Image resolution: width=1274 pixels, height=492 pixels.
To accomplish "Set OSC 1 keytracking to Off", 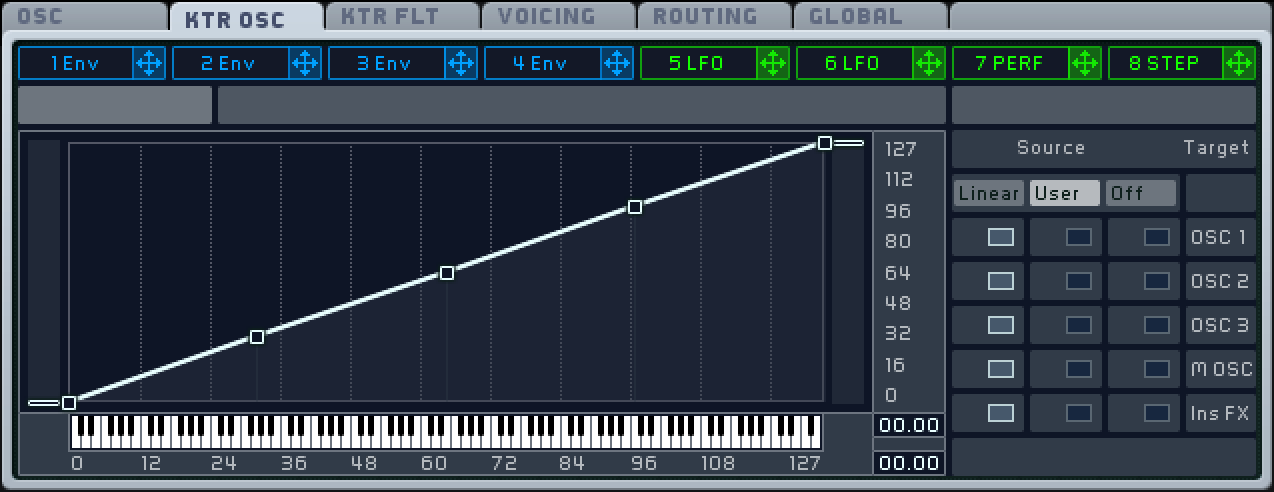I will pyautogui.click(x=1157, y=237).
